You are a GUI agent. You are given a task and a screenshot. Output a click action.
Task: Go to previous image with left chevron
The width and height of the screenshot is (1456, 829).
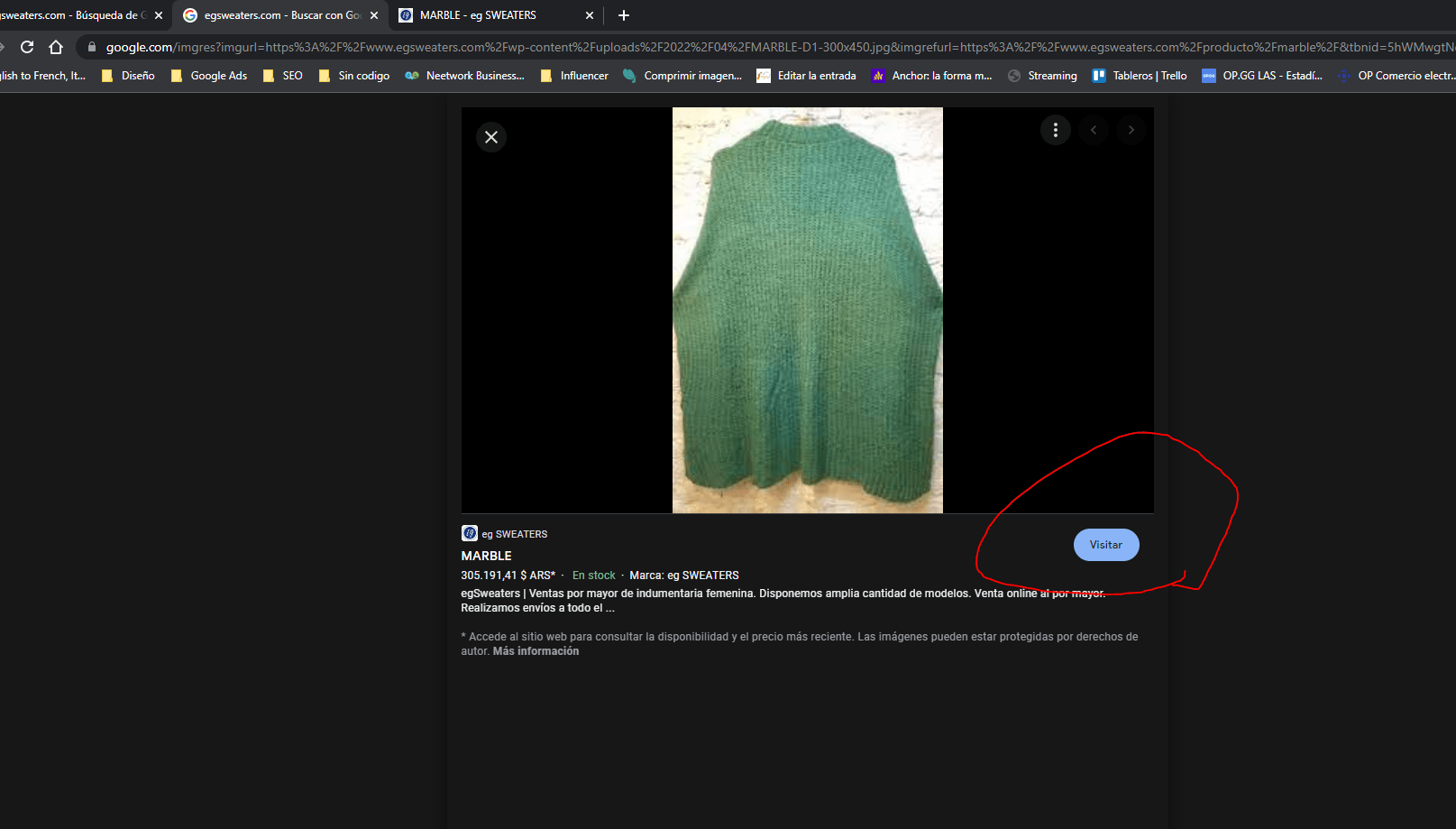[x=1094, y=130]
